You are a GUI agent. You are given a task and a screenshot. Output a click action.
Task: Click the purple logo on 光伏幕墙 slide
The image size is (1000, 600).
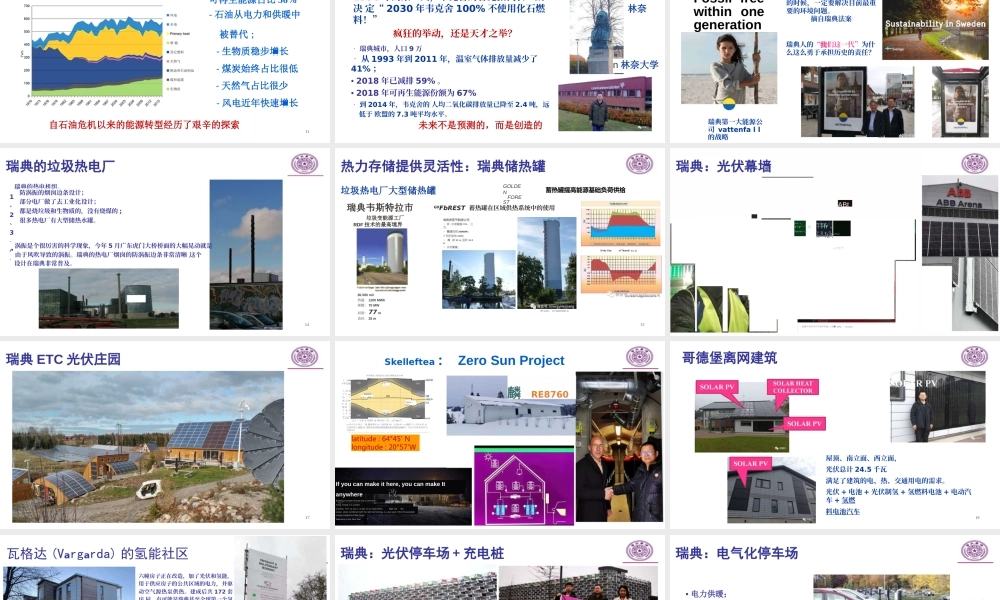974,164
